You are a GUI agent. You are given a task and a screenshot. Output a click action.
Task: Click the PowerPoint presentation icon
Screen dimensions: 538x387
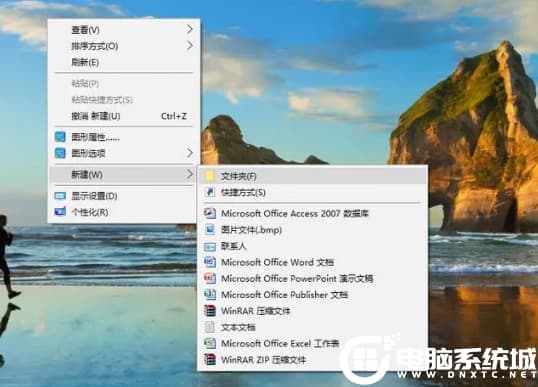(210, 278)
